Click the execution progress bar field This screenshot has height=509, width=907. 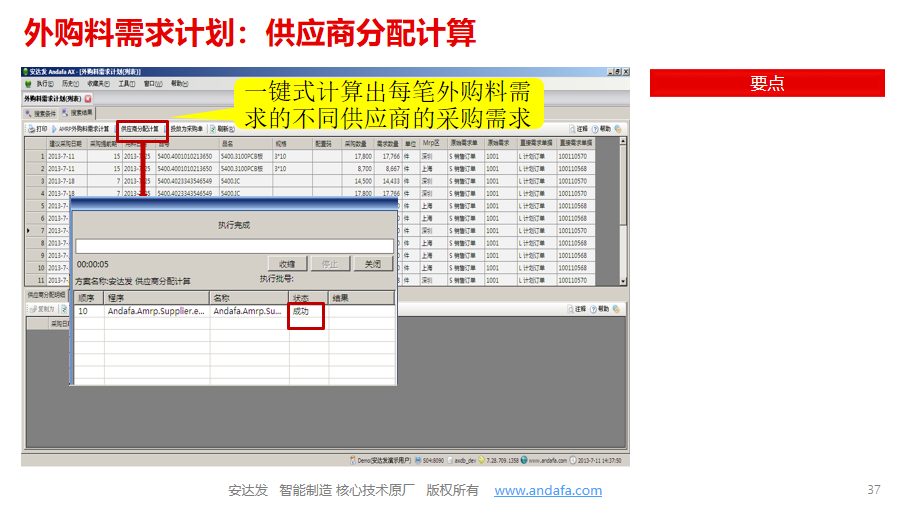tap(234, 246)
